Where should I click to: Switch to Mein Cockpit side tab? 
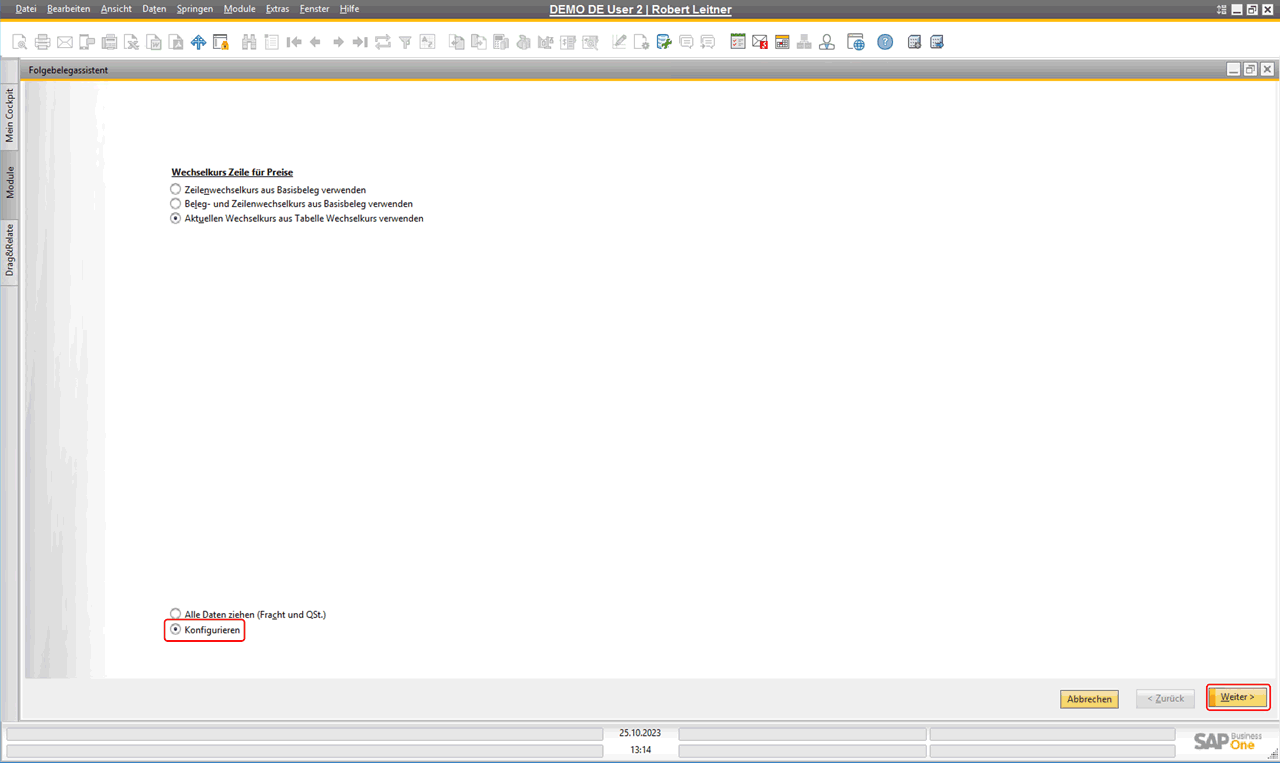(10, 115)
